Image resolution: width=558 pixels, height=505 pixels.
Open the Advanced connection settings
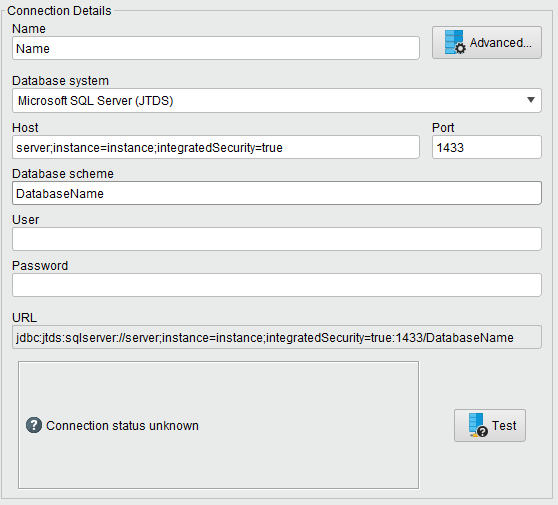(x=486, y=42)
